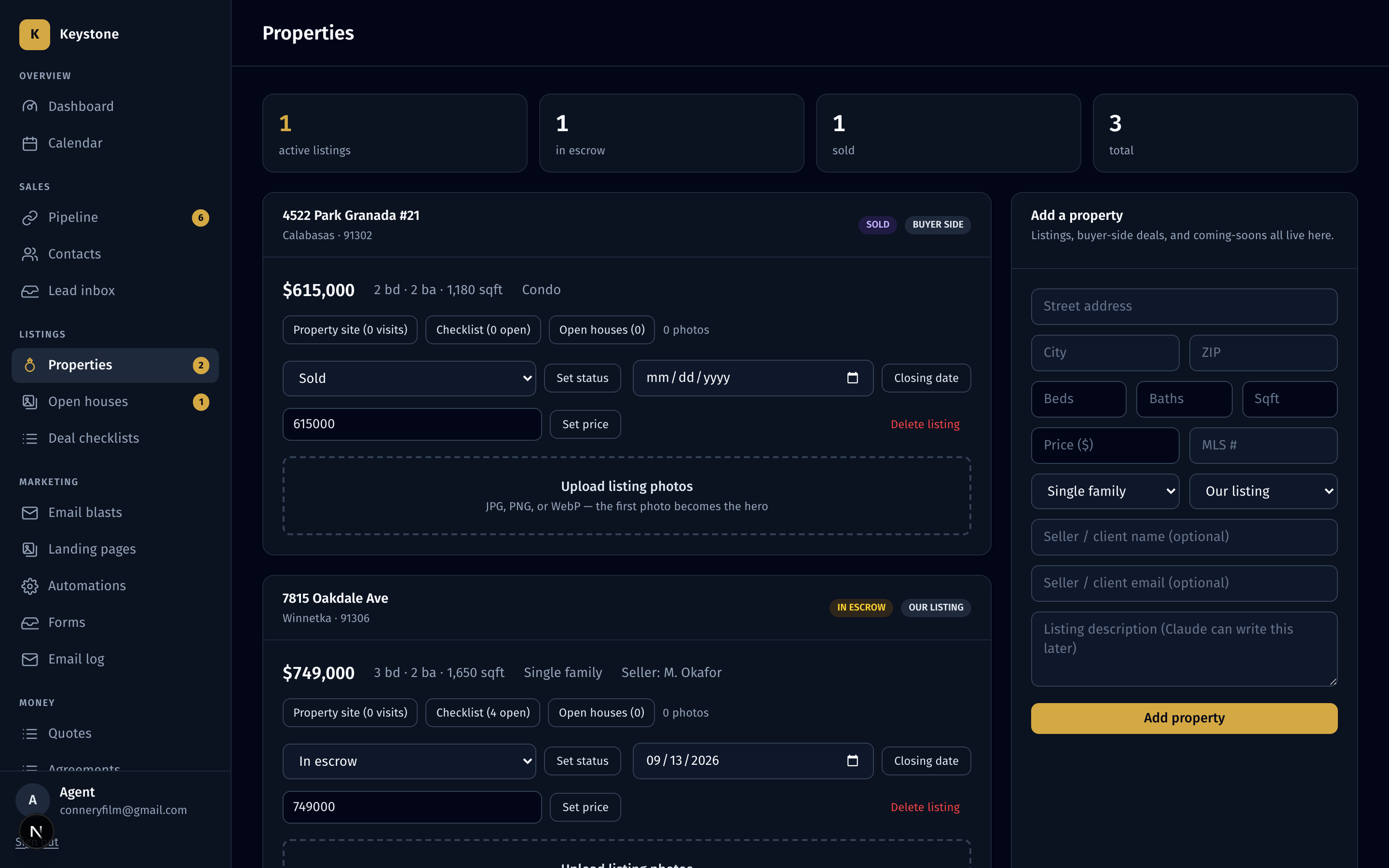1389x868 pixels.
Task: Click the MLS # input field
Action: 1263,446
